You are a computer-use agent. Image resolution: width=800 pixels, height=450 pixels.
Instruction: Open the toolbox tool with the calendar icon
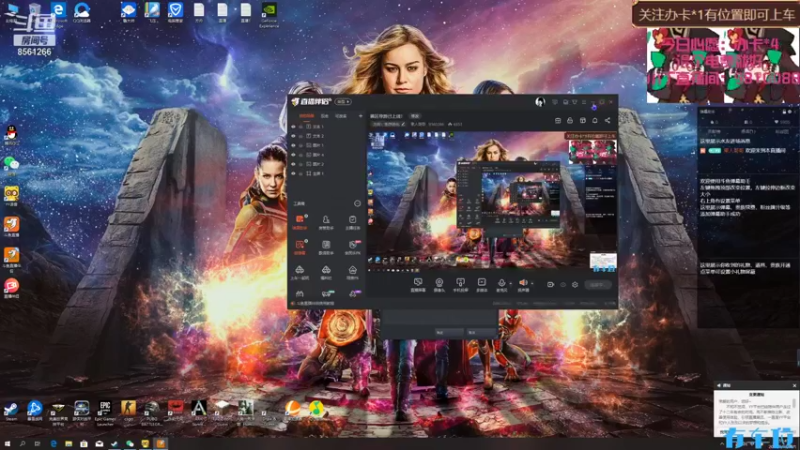[x=353, y=222]
